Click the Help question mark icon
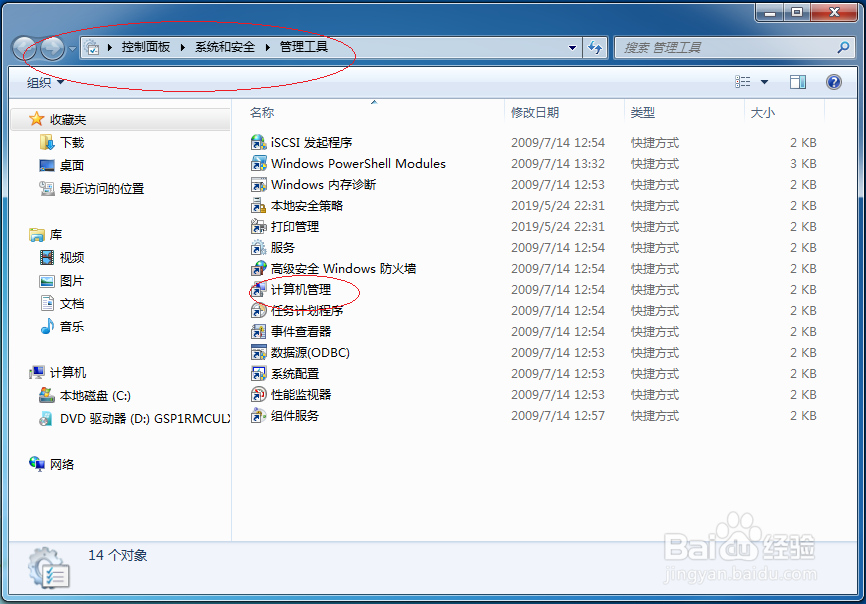The image size is (866, 604). [x=833, y=81]
